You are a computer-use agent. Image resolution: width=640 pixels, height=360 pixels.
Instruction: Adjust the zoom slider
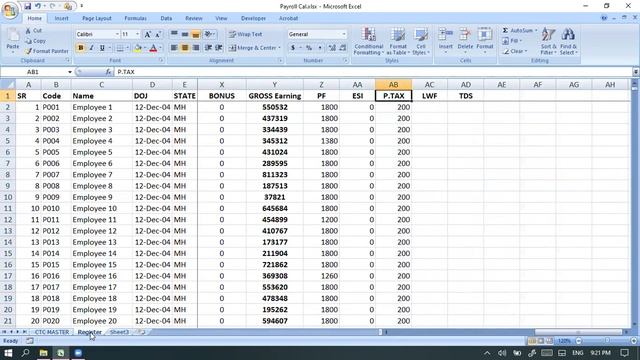click(607, 341)
